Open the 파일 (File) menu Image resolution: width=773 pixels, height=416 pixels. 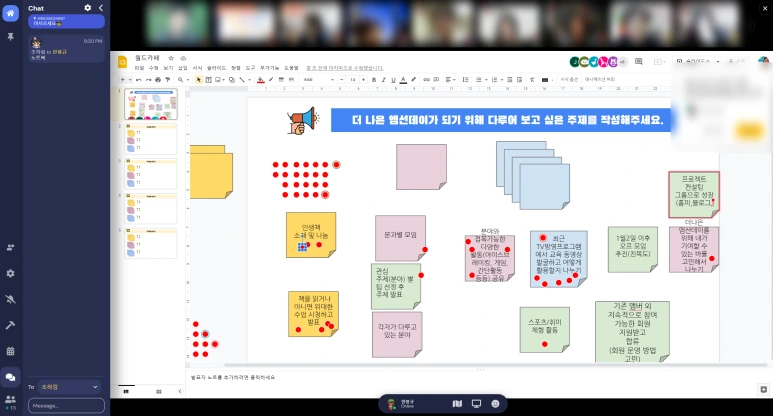(140, 68)
